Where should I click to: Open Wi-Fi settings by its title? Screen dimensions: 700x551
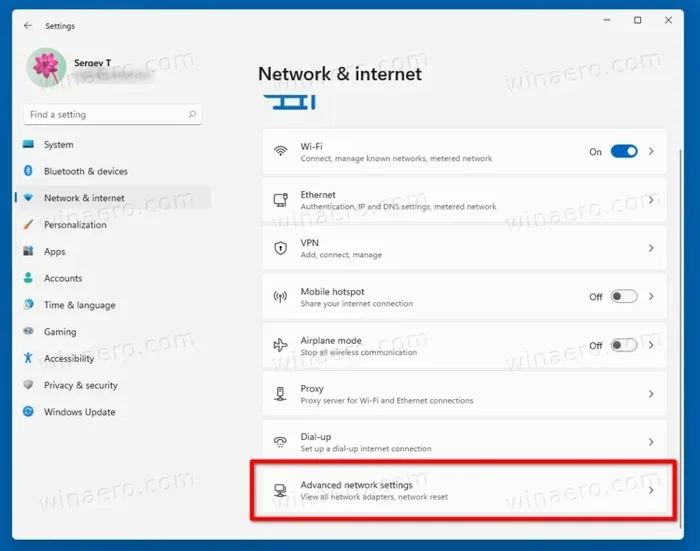(311, 146)
